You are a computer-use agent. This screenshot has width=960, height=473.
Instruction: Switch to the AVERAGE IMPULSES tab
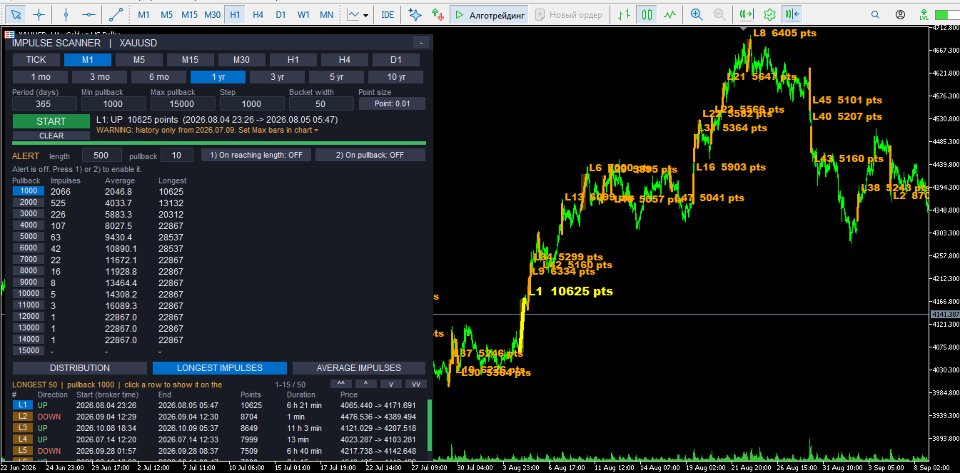tap(359, 368)
